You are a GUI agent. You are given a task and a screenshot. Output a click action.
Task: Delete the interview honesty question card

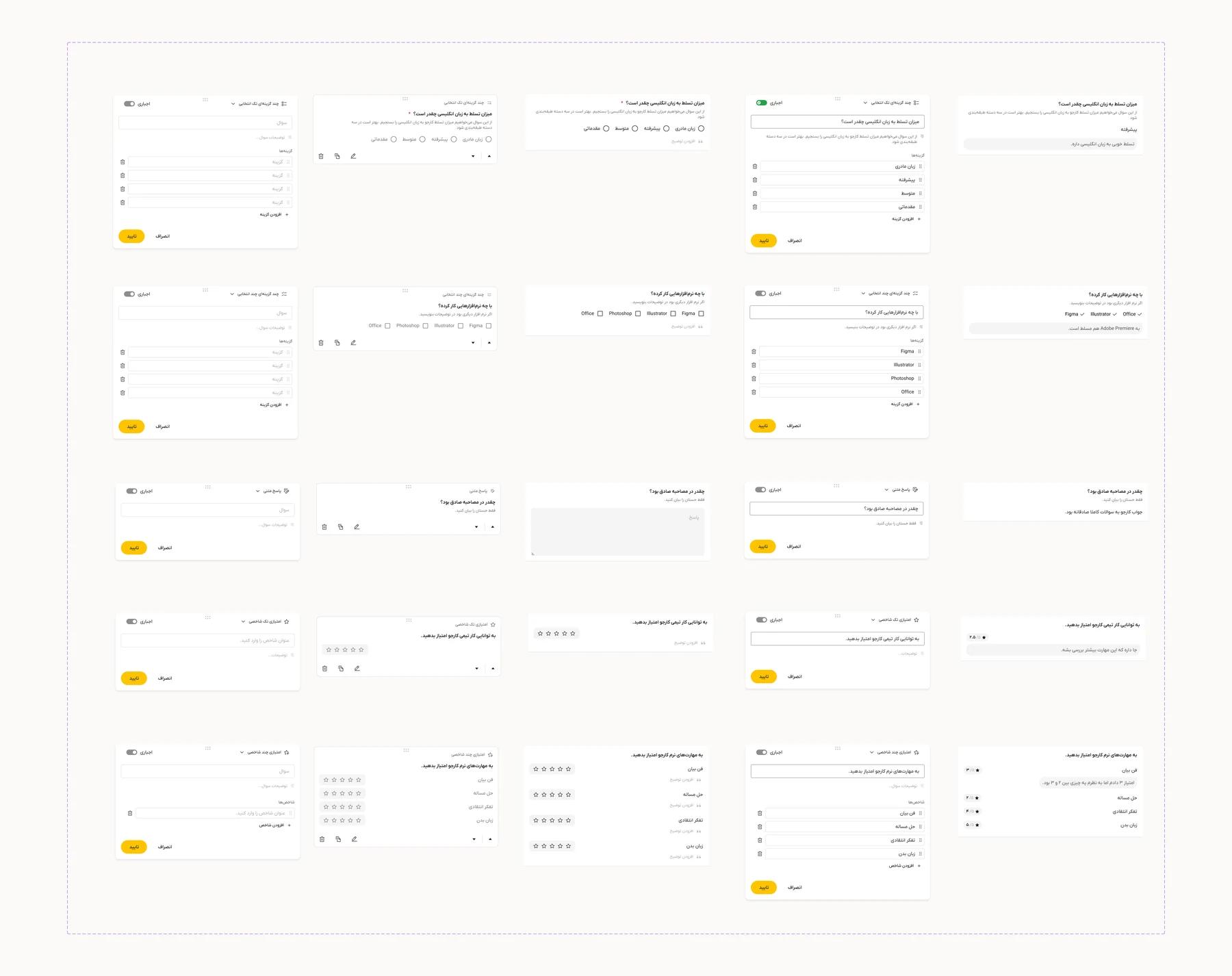324,526
